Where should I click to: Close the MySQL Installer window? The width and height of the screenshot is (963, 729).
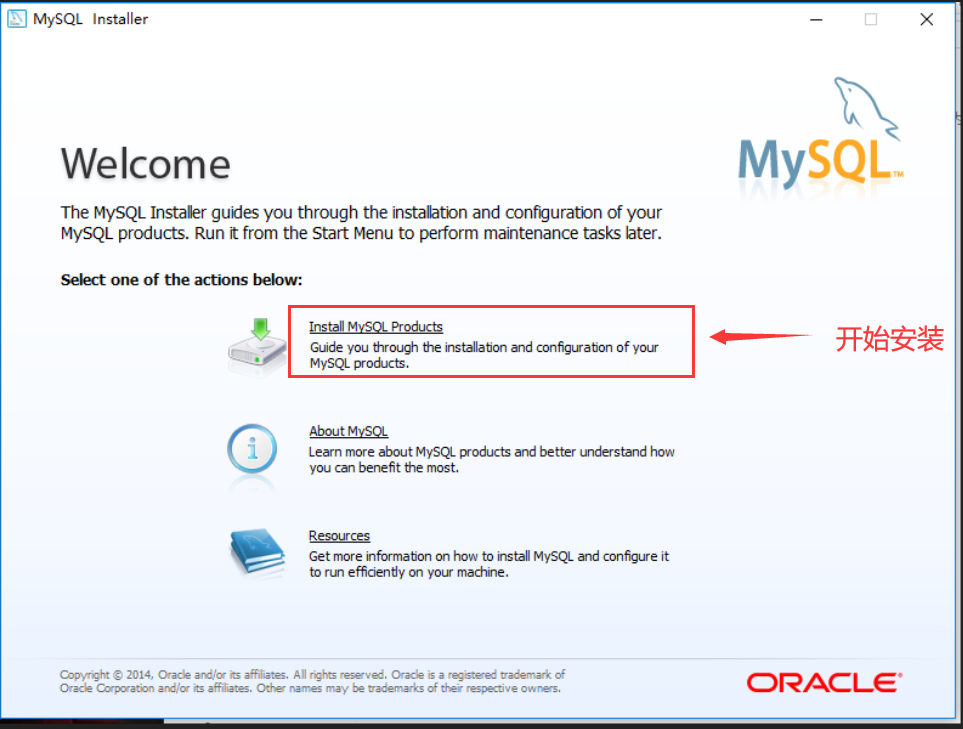pyautogui.click(x=926, y=20)
